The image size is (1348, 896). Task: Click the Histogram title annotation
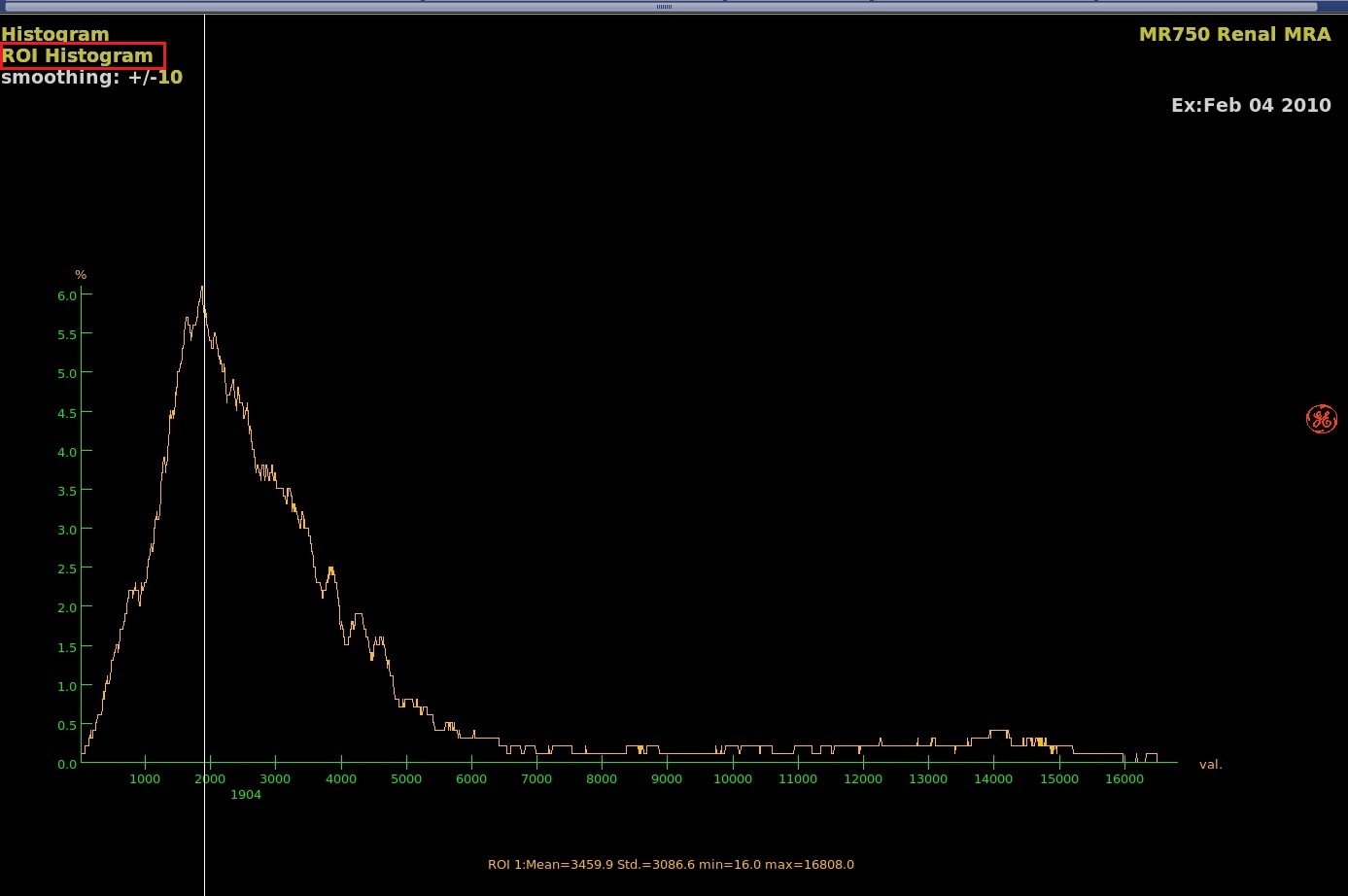(55, 34)
